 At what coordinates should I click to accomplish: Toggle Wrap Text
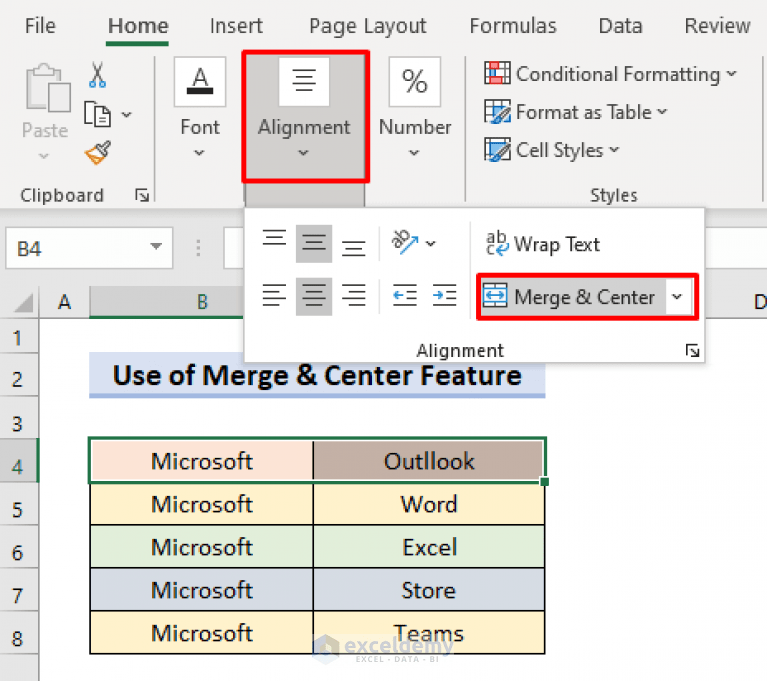542,243
